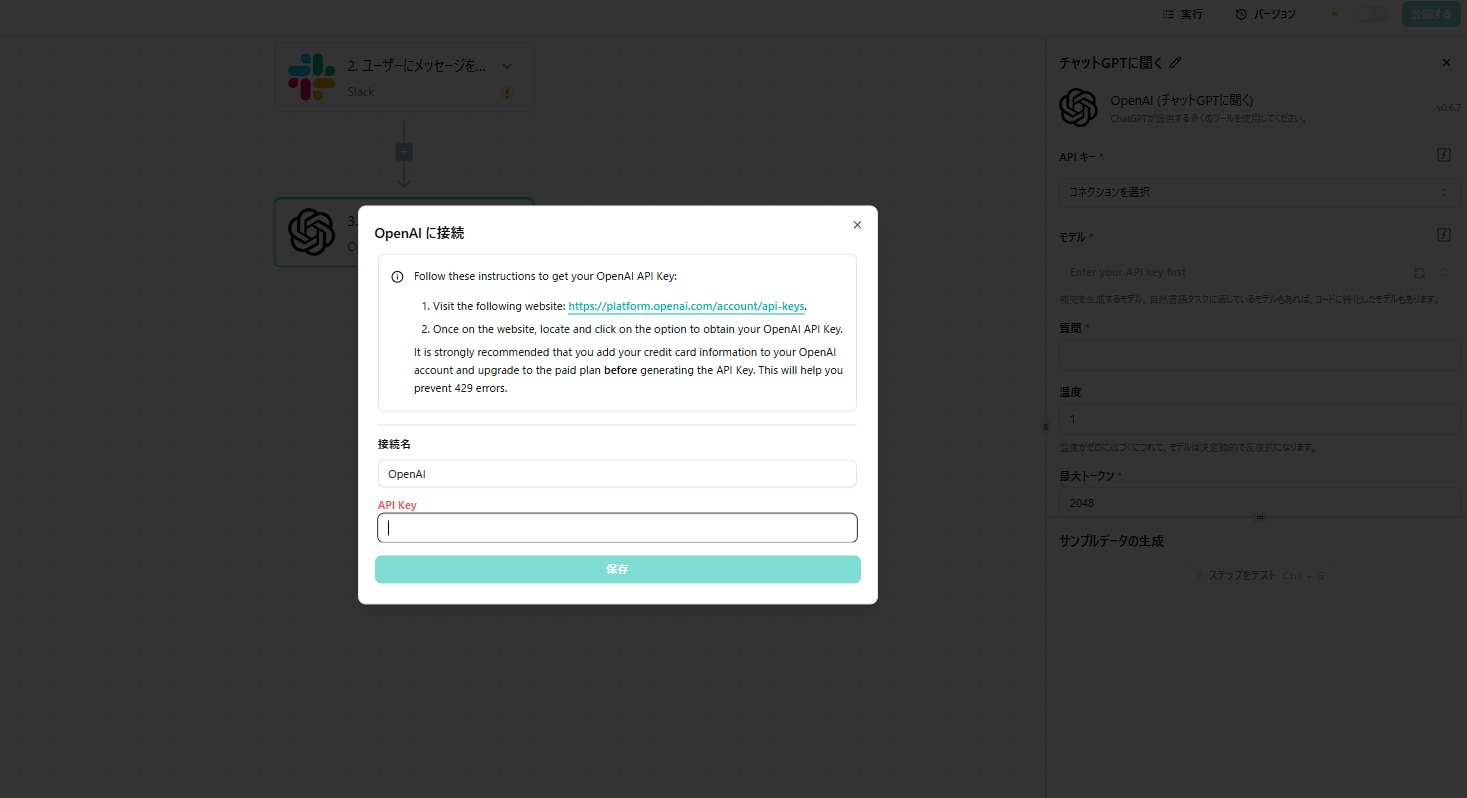Click the dynamic value icon beside API キー
Screen dimensions: 1467x798
click(x=1443, y=155)
